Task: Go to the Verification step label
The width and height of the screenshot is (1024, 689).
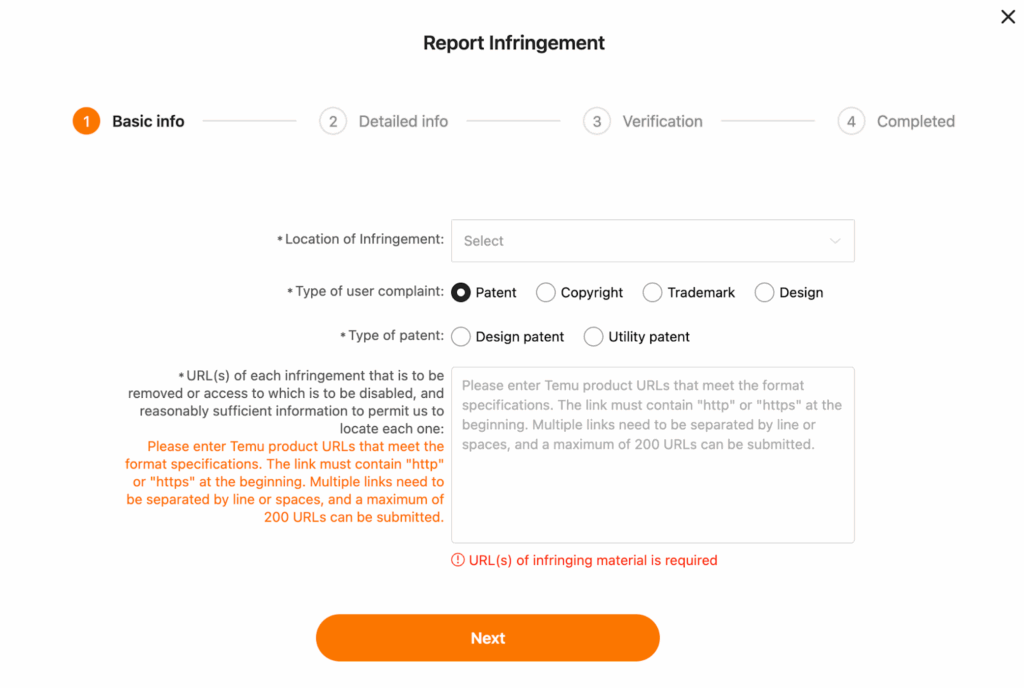Action: (x=662, y=121)
